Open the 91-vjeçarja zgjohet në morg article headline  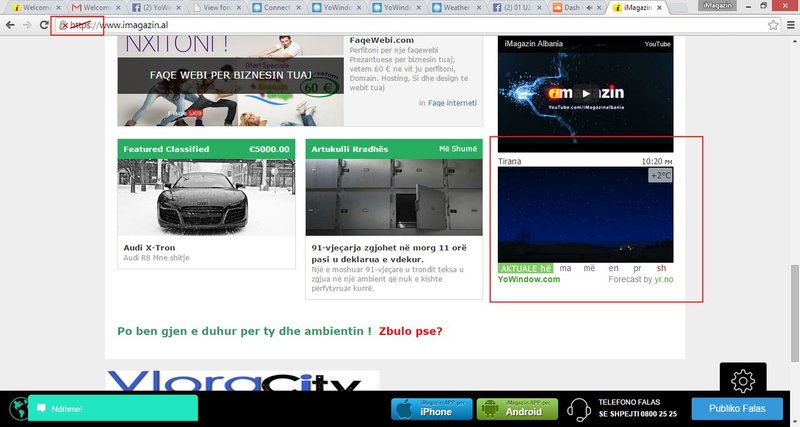389,253
